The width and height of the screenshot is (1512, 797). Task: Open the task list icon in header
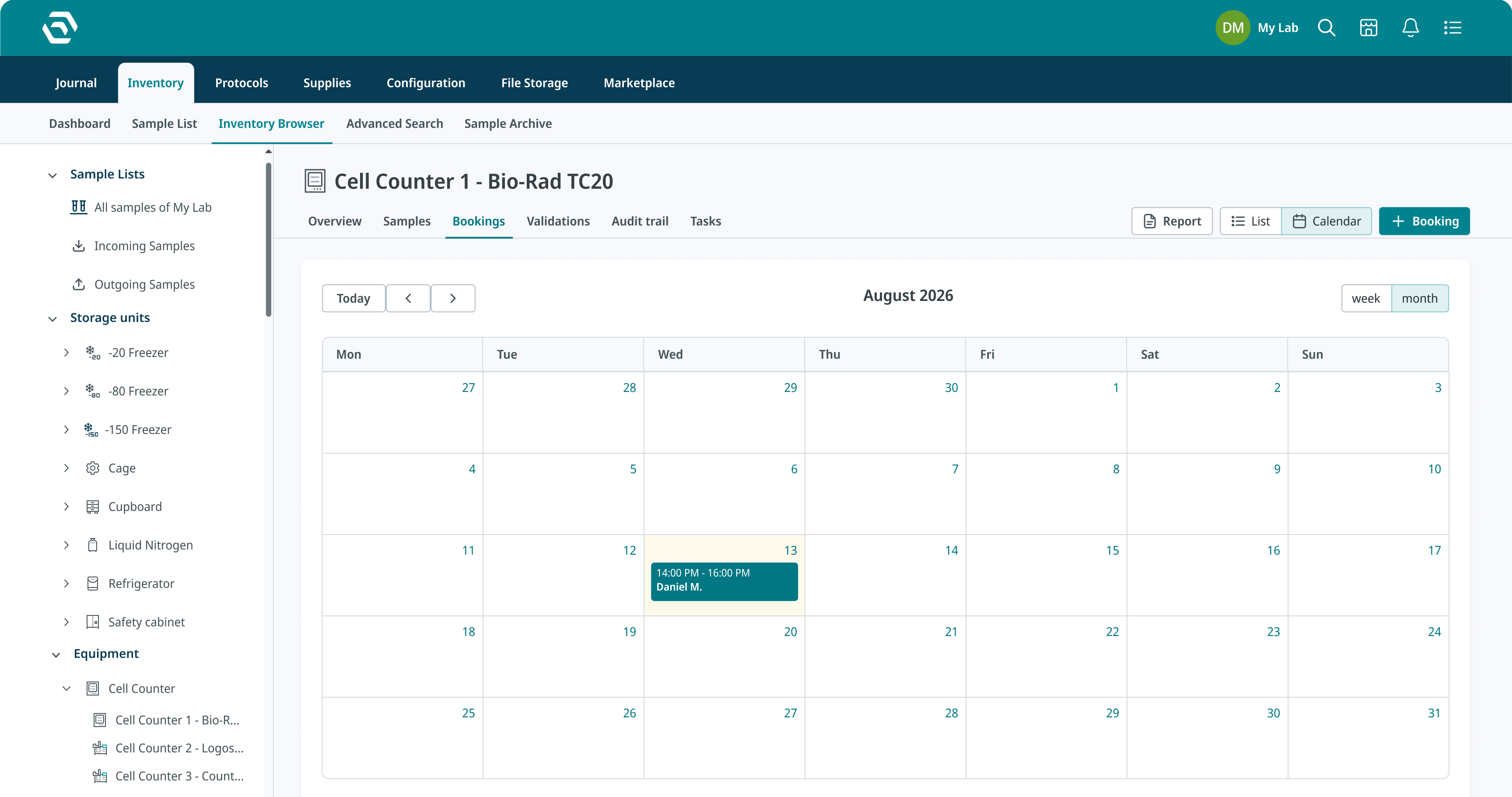(1452, 28)
